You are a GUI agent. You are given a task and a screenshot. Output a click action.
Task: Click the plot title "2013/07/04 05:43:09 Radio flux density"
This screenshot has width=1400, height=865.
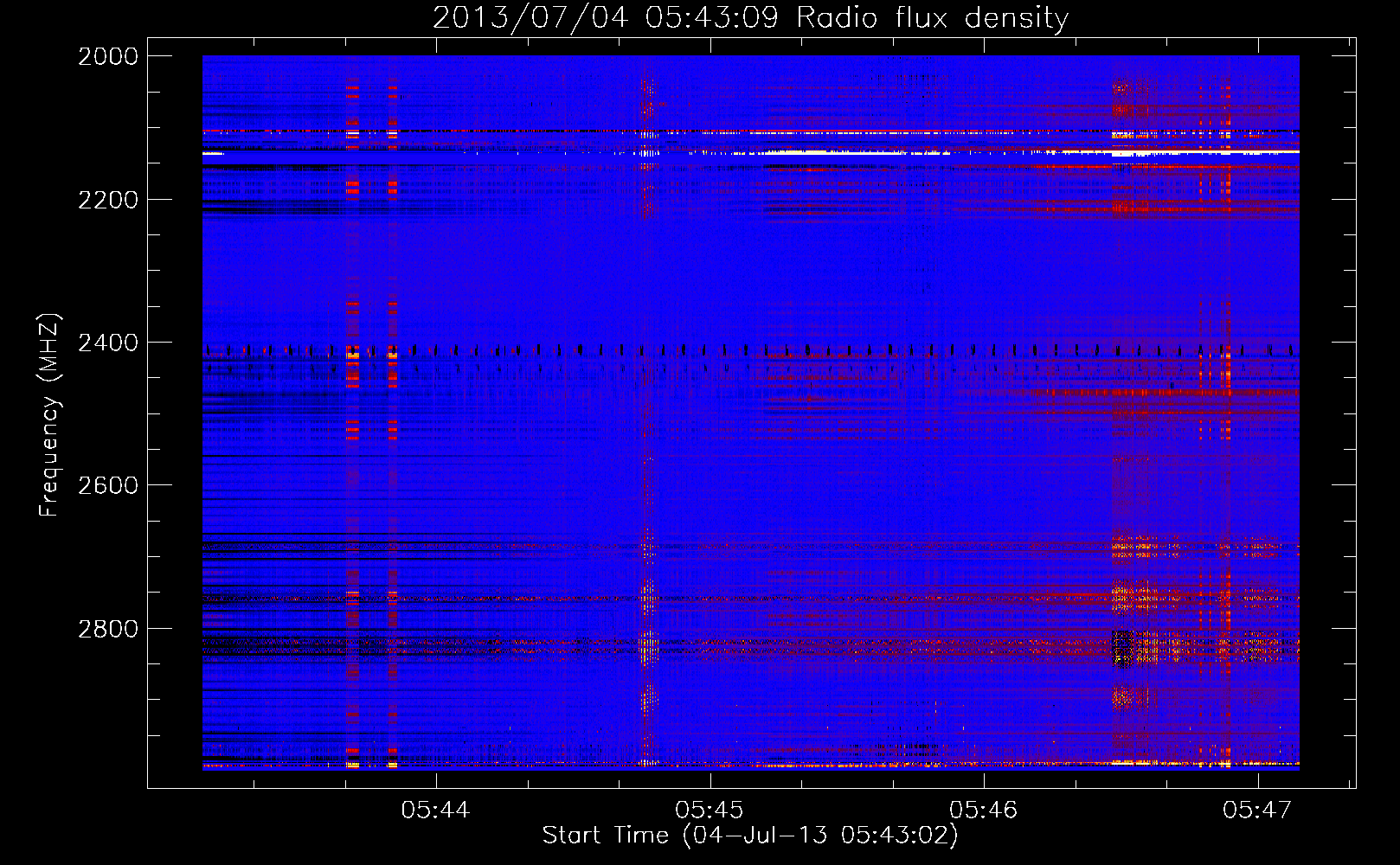coord(750,18)
